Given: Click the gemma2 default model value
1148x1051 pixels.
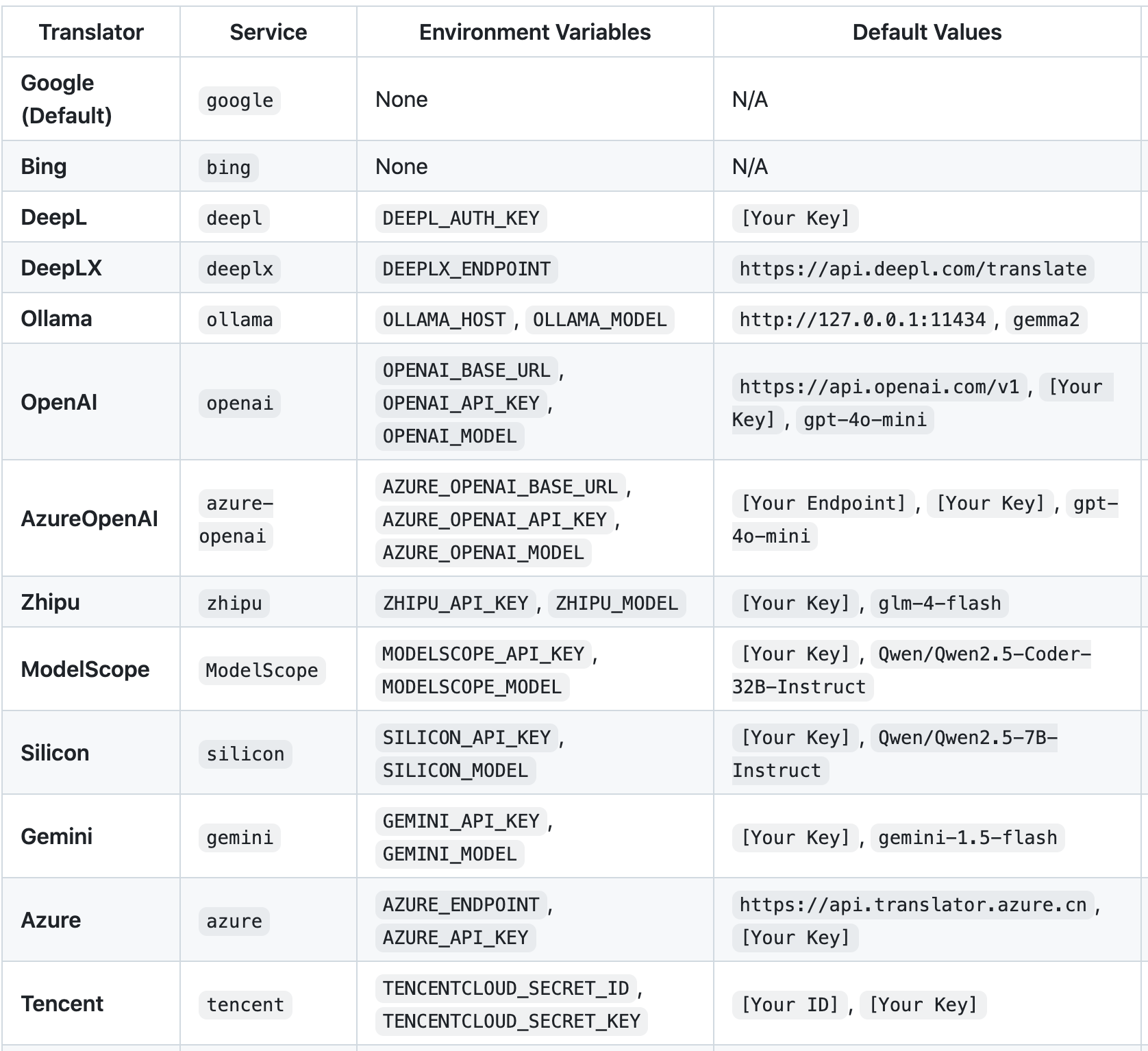Looking at the screenshot, I should [1045, 320].
